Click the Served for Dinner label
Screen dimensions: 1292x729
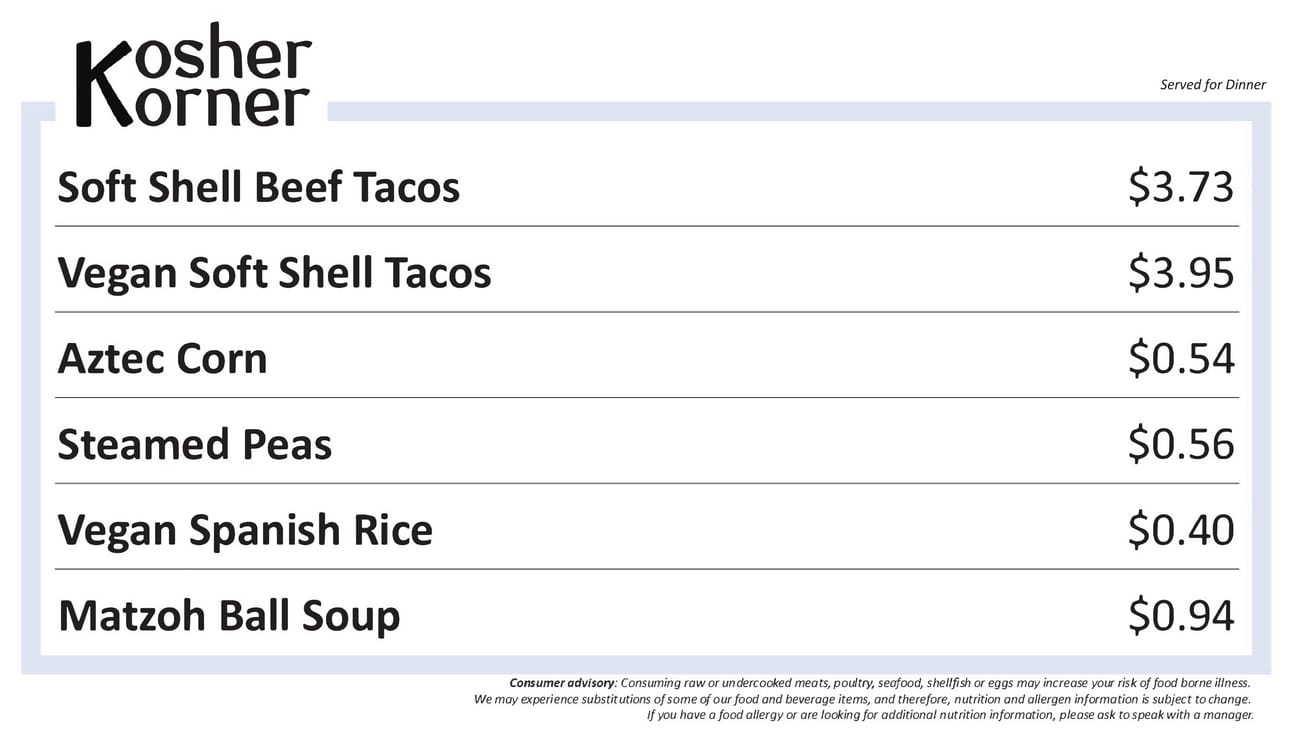[x=1213, y=85]
